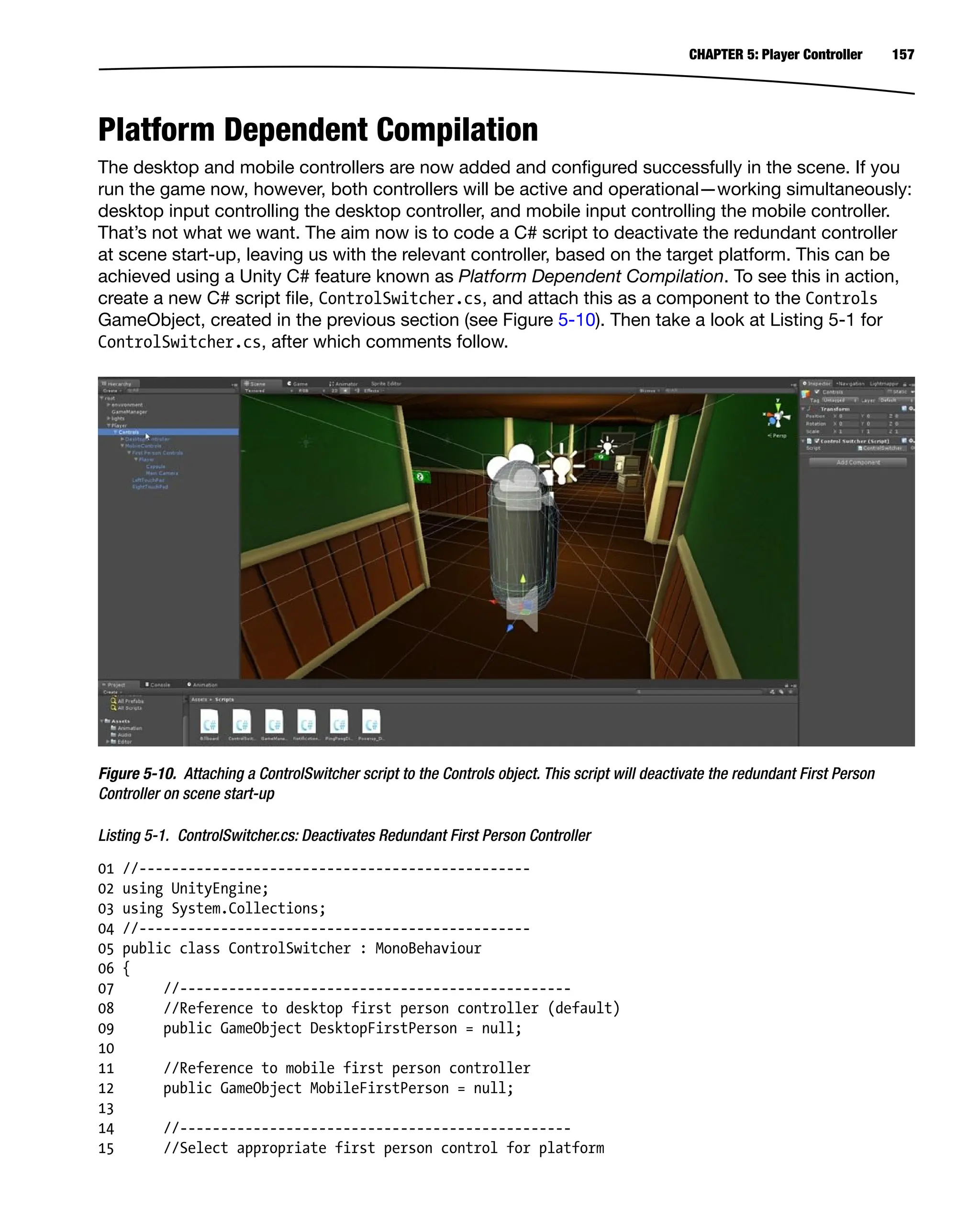The width and height of the screenshot is (980, 1209).
Task: Open RGB render mode dropdown
Action: (312, 391)
